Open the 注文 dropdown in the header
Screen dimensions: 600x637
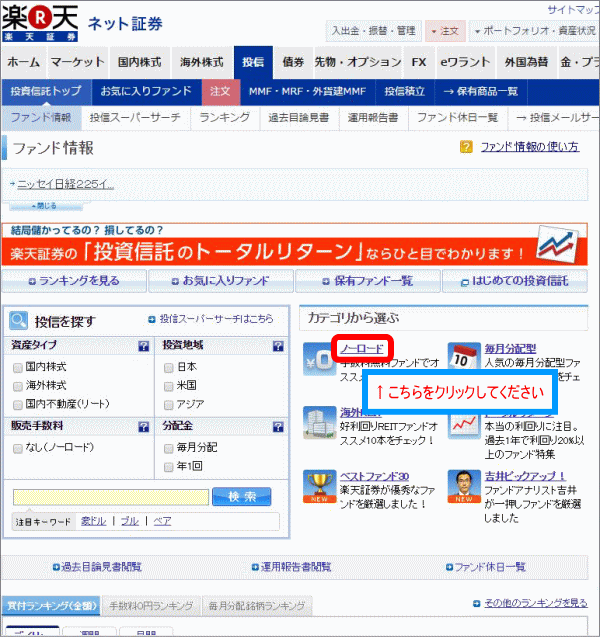pyautogui.click(x=445, y=31)
